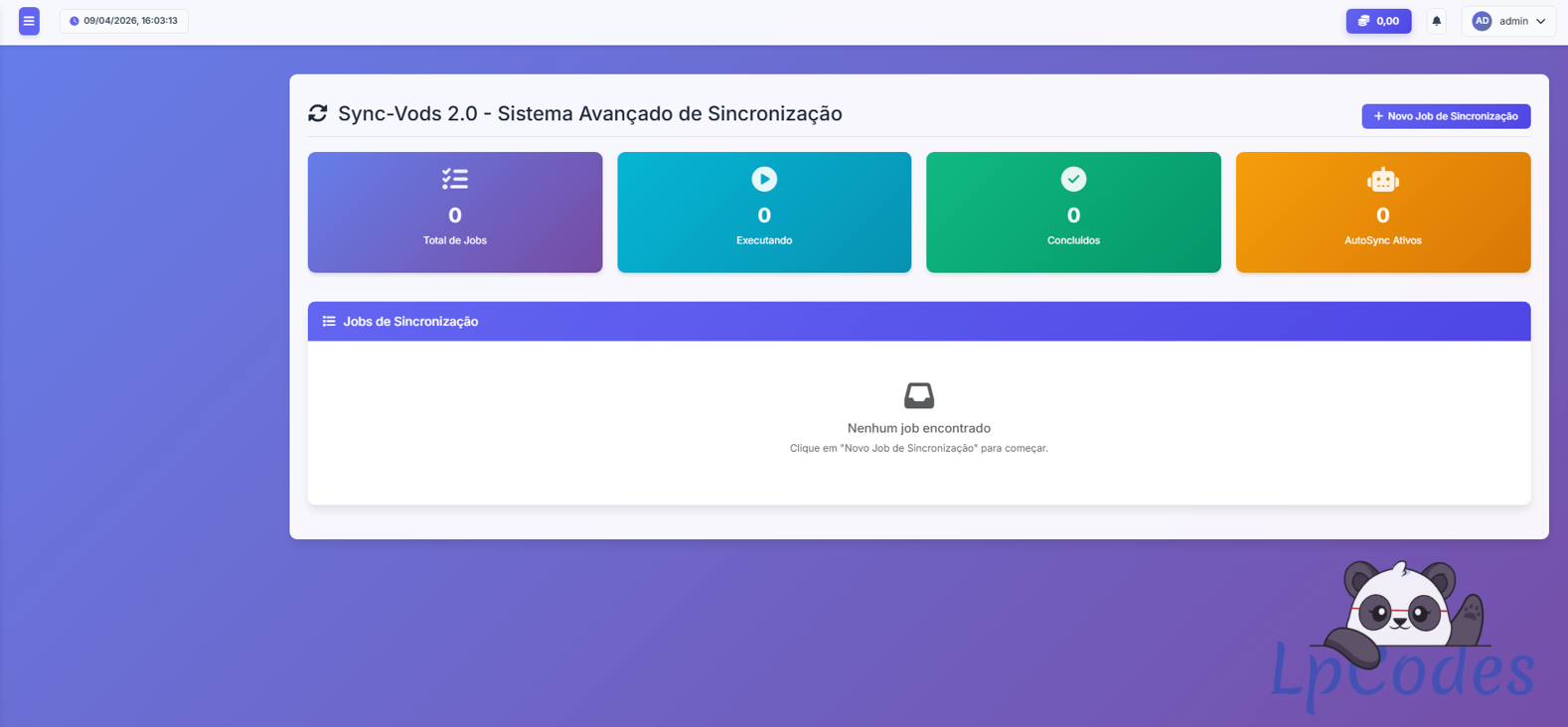Click the Jobs de Sincronização header bar

tap(918, 322)
